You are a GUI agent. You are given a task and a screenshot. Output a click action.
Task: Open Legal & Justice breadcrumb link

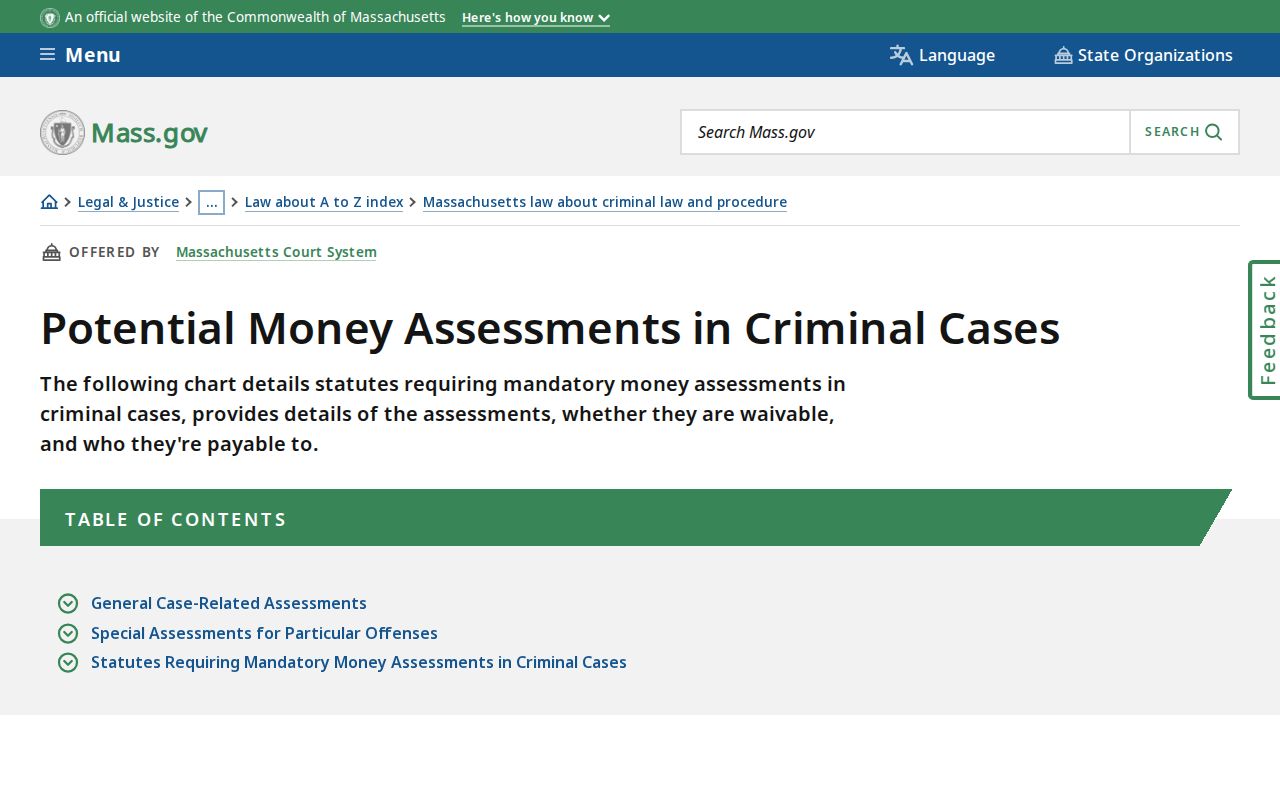click(128, 202)
